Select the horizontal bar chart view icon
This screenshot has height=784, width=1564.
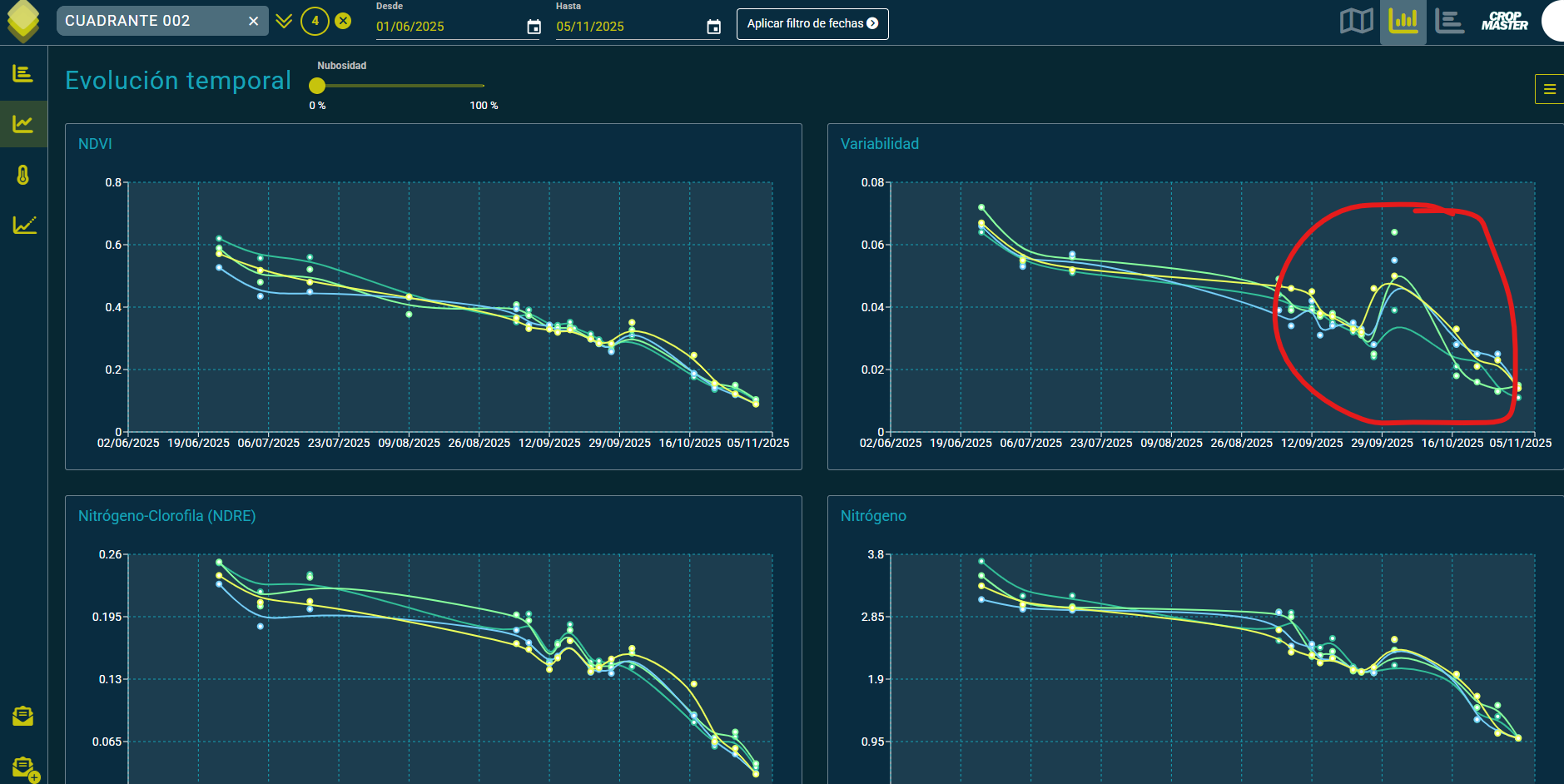pos(1449,21)
